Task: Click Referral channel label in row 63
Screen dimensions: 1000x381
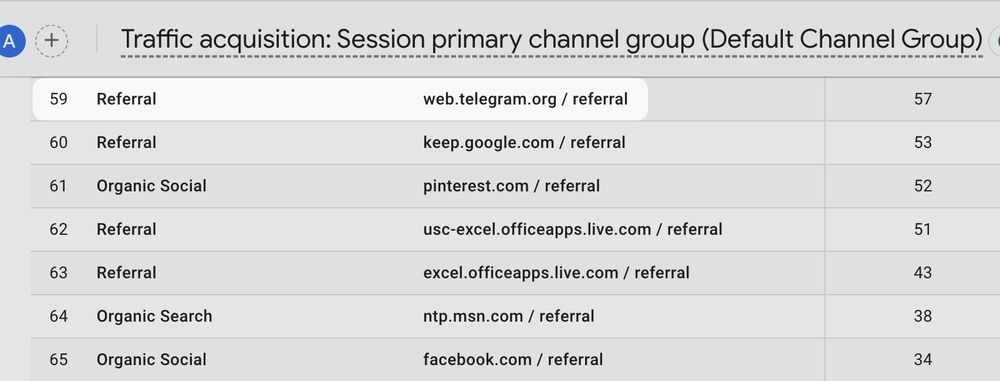Action: (x=126, y=273)
